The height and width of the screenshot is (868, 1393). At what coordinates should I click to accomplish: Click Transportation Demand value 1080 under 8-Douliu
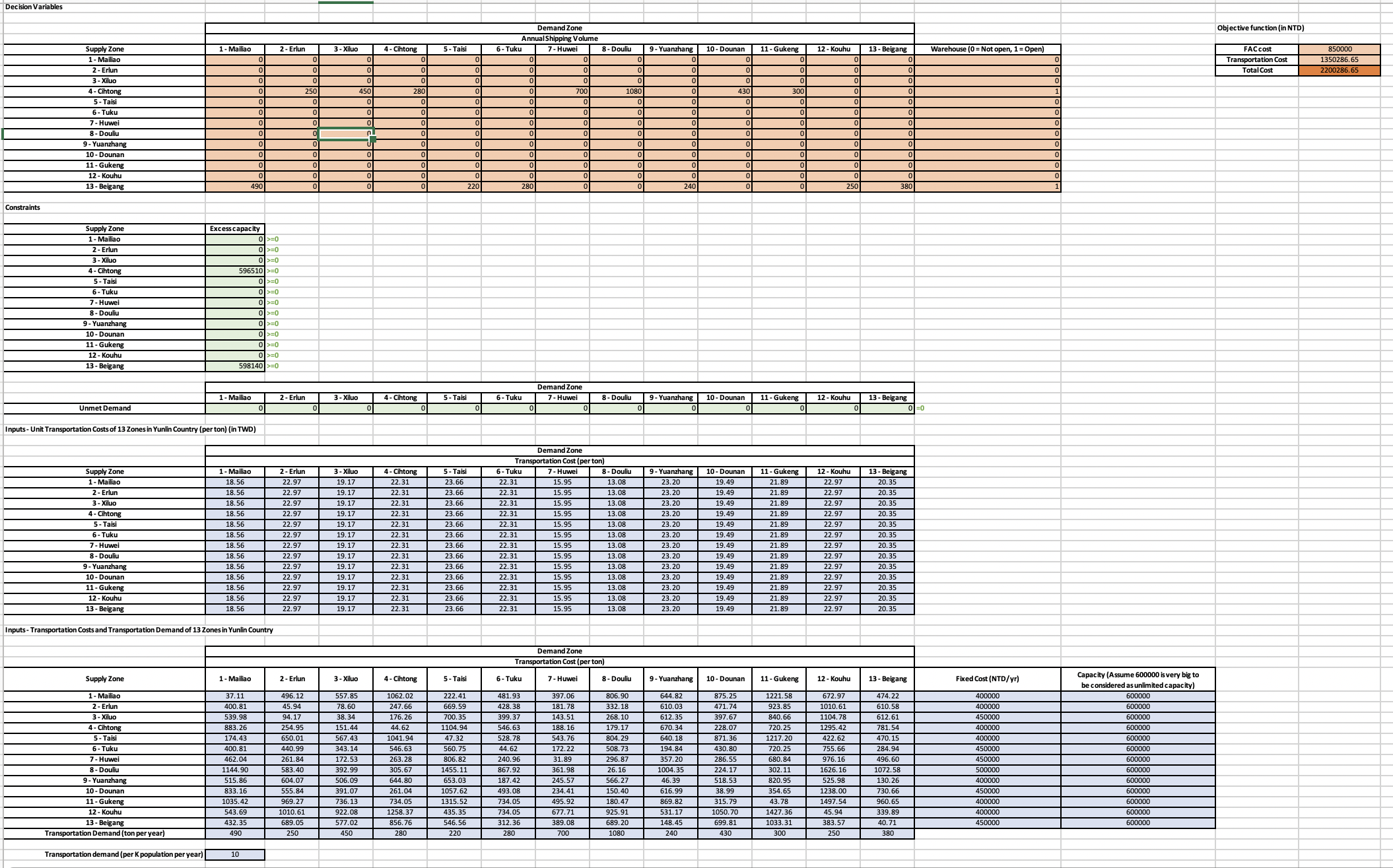[x=617, y=833]
